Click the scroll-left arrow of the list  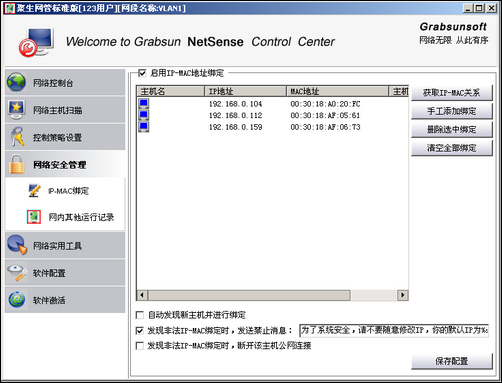(142, 295)
